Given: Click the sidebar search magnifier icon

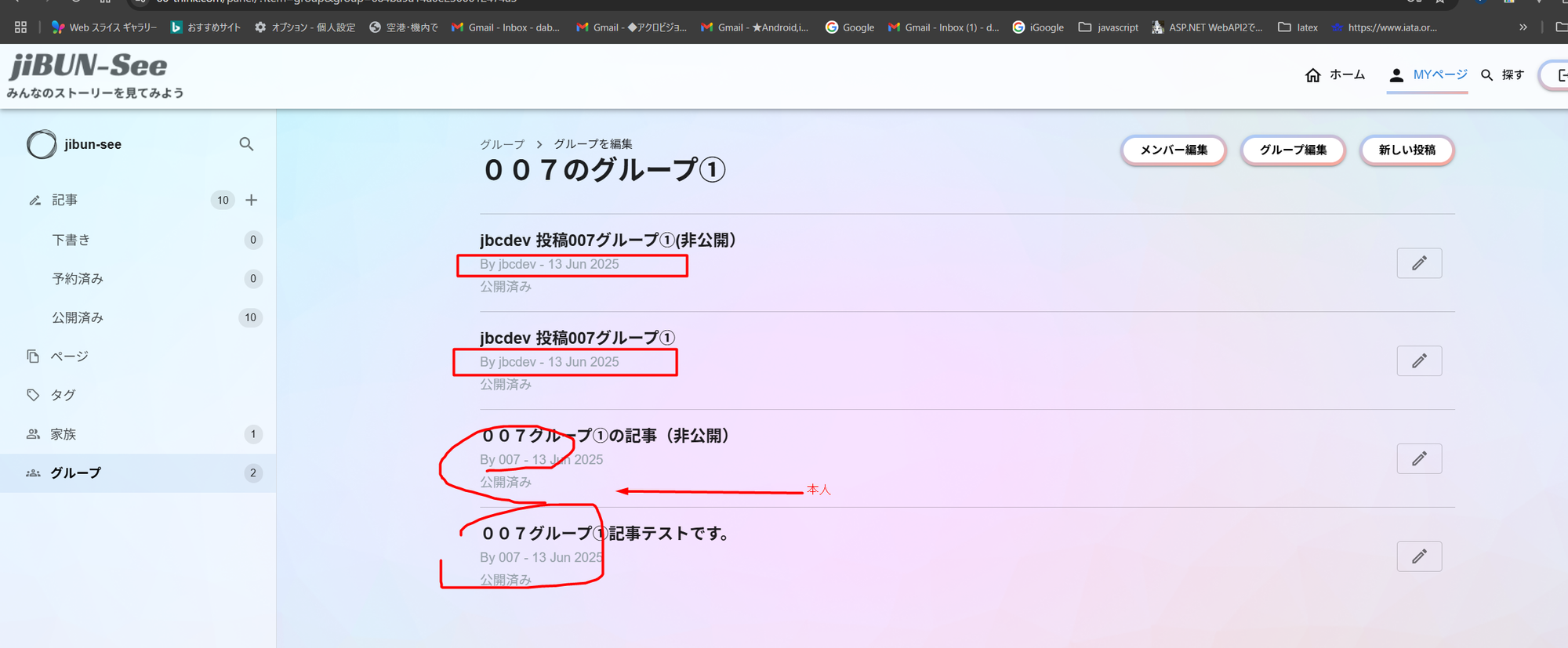Looking at the screenshot, I should [x=246, y=144].
